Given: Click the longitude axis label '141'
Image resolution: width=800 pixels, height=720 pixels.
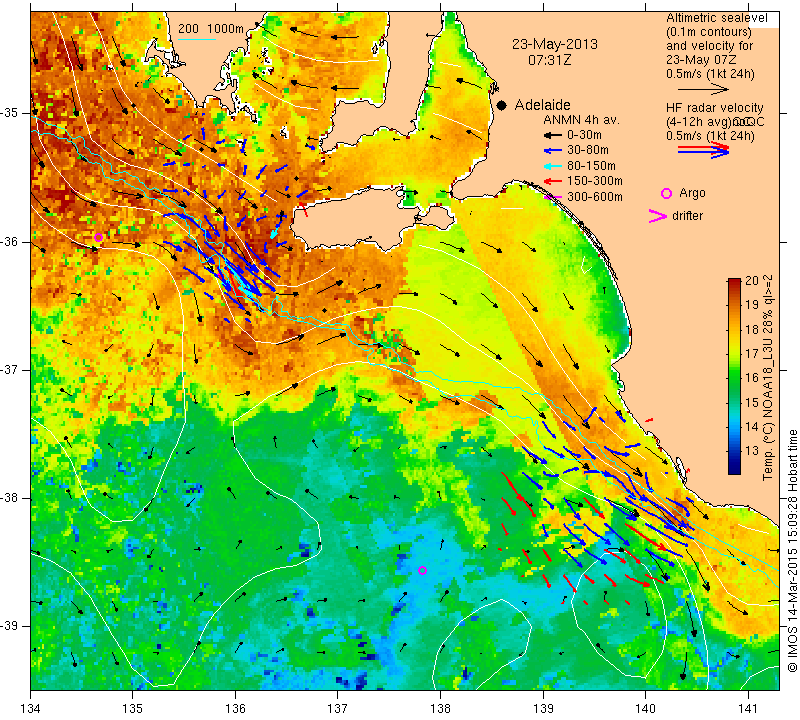Looking at the screenshot, I should point(748,708).
